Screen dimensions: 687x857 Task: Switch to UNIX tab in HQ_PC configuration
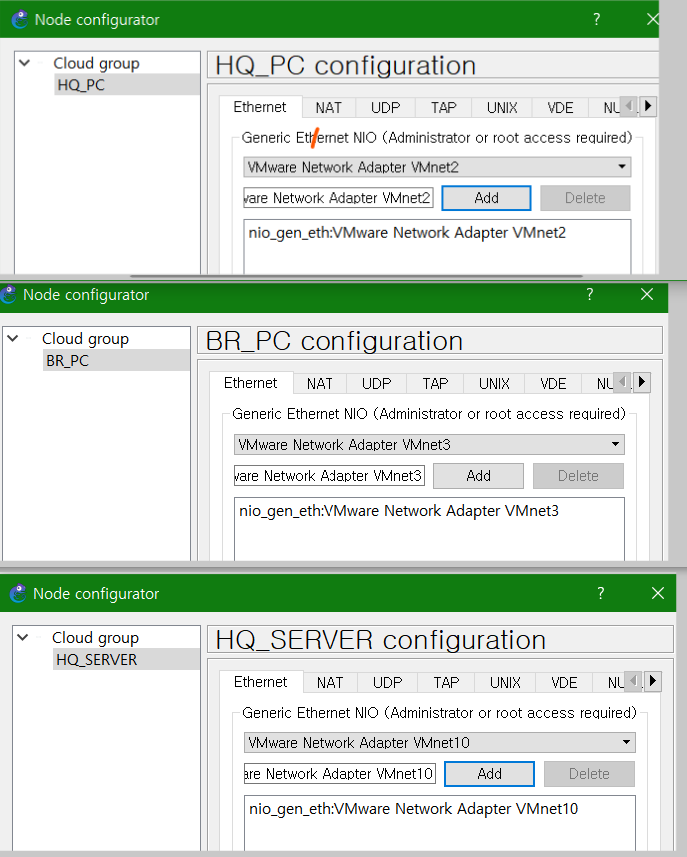(502, 108)
